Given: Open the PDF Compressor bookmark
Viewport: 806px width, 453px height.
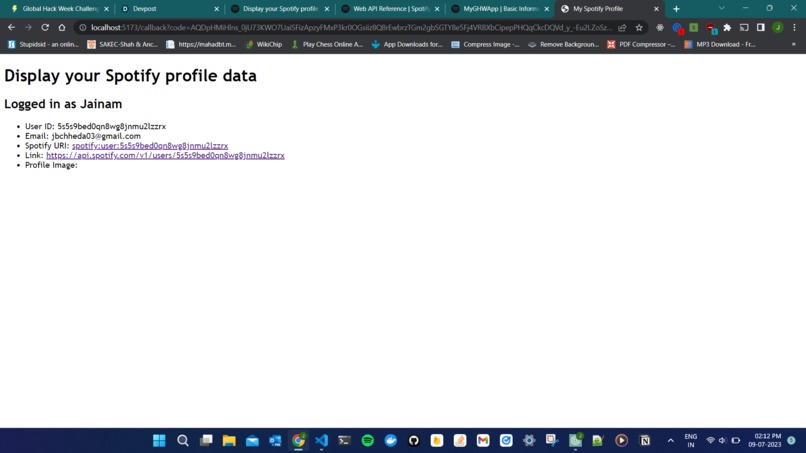Looking at the screenshot, I should point(641,44).
